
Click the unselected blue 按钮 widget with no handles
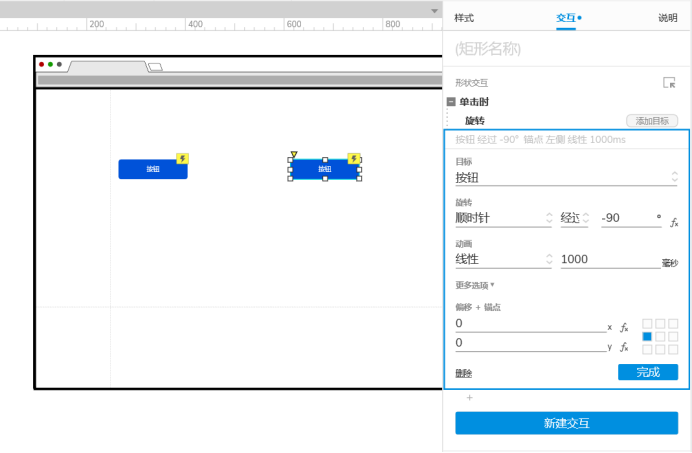pos(153,169)
